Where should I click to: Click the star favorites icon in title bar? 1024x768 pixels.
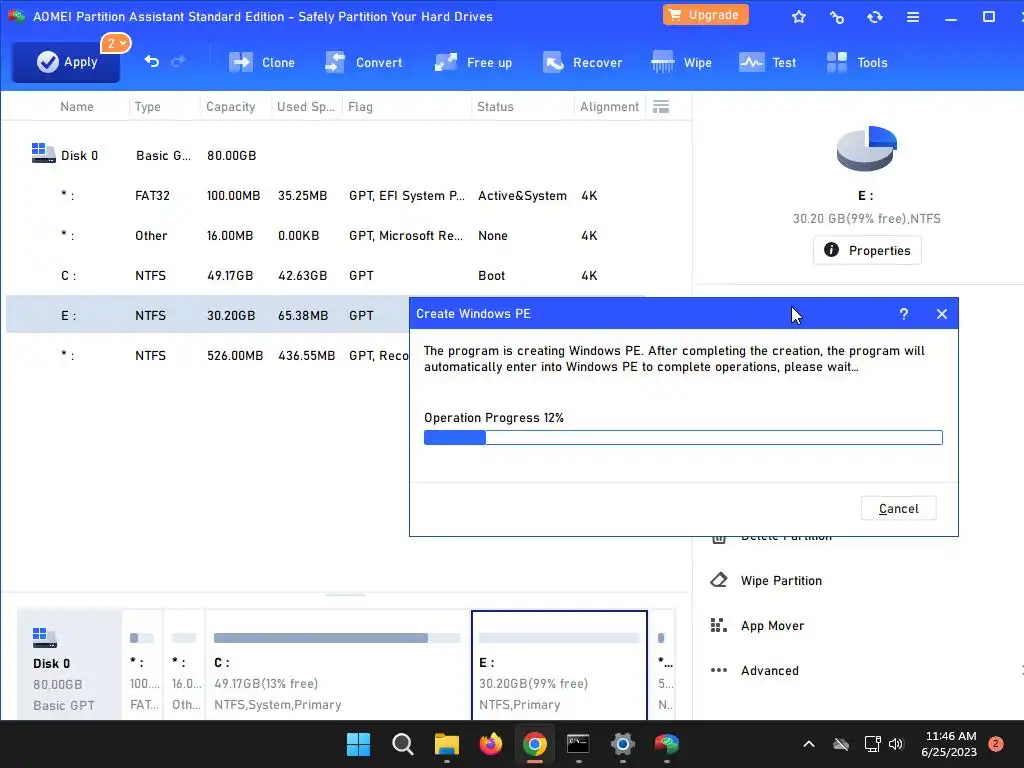pos(799,17)
